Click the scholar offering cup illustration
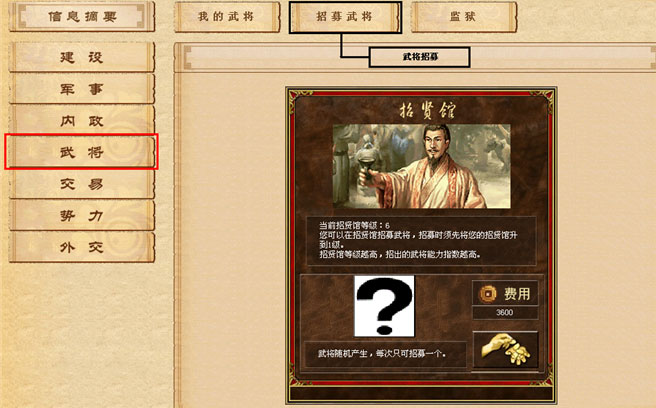 point(422,166)
